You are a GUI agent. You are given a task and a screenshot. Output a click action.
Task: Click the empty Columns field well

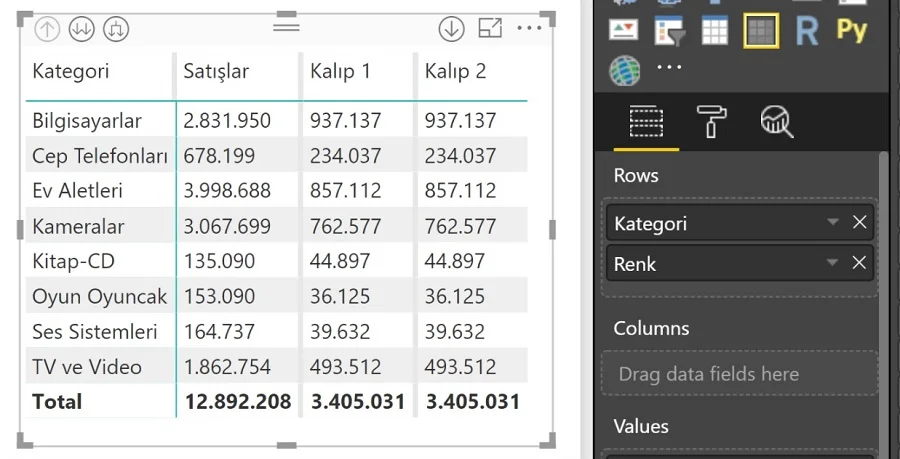point(740,374)
